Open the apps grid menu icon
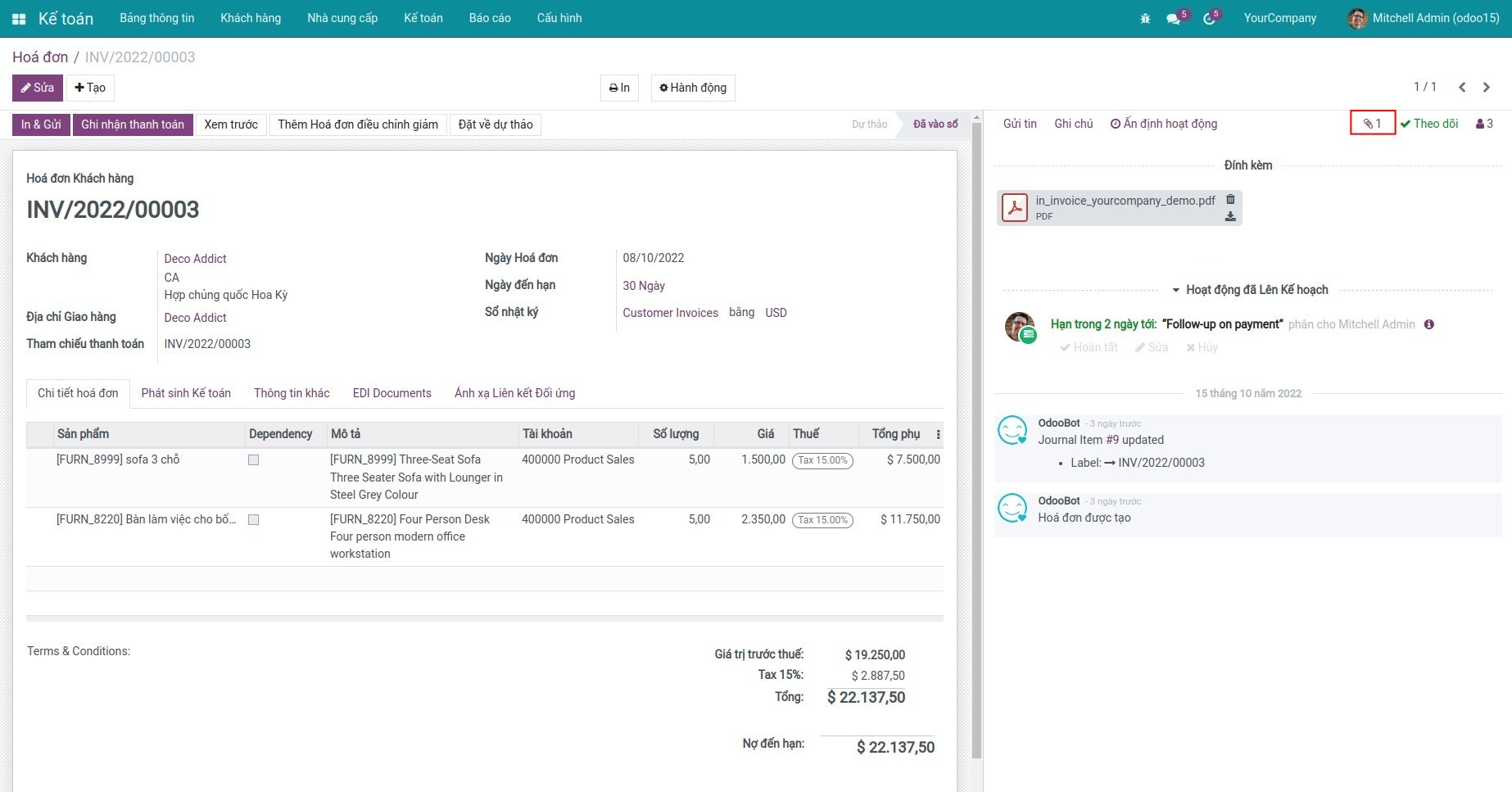This screenshot has width=1512, height=792. [19, 19]
